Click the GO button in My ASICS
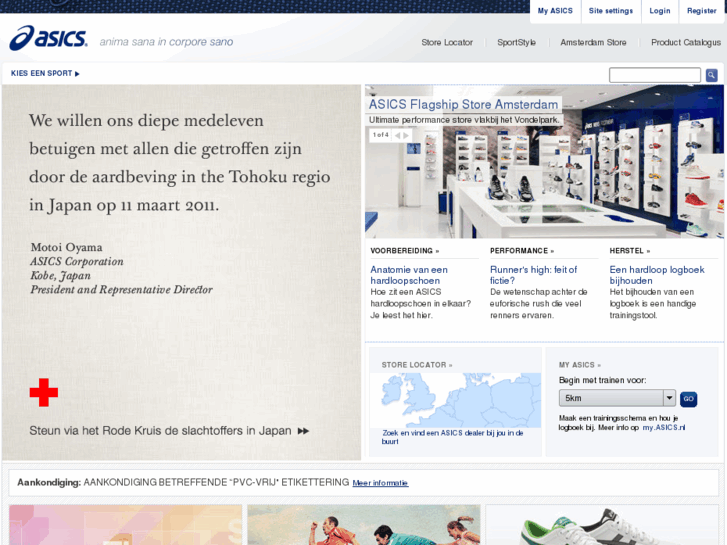Viewport: 727px width, 545px height. click(x=688, y=399)
